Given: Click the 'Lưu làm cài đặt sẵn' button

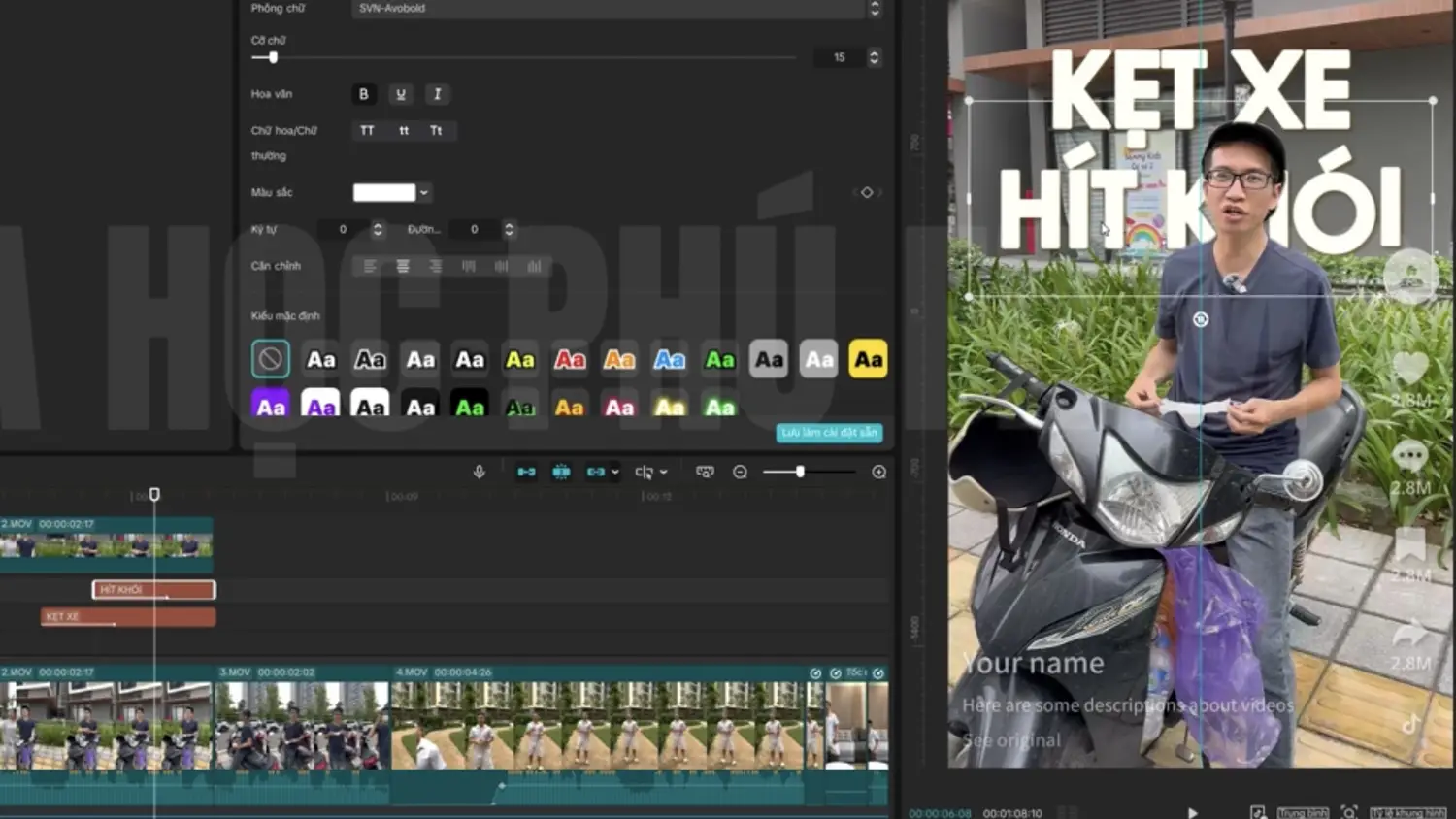Looking at the screenshot, I should 830,433.
